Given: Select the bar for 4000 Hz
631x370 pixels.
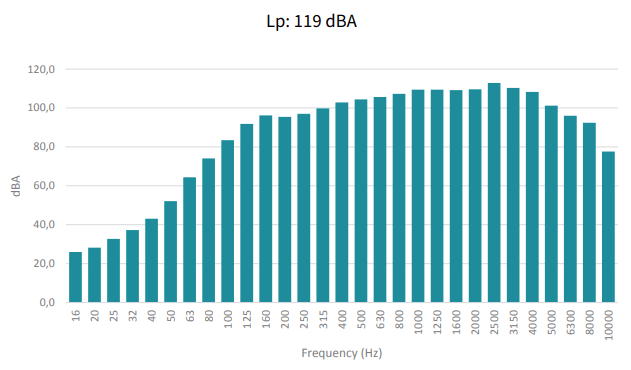Looking at the screenshot, I should [x=532, y=197].
